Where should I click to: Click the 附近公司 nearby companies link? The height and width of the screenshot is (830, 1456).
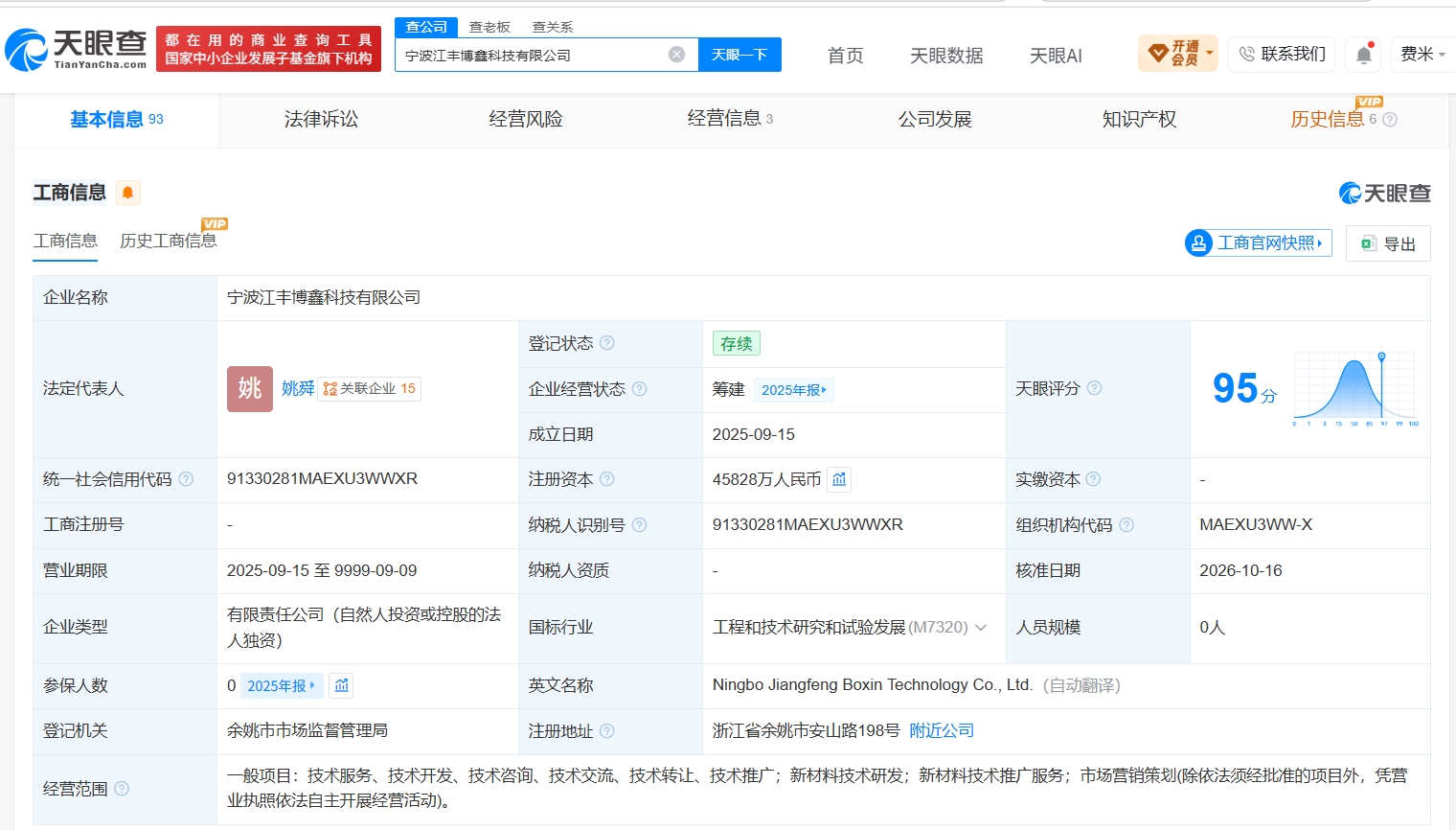click(x=942, y=730)
